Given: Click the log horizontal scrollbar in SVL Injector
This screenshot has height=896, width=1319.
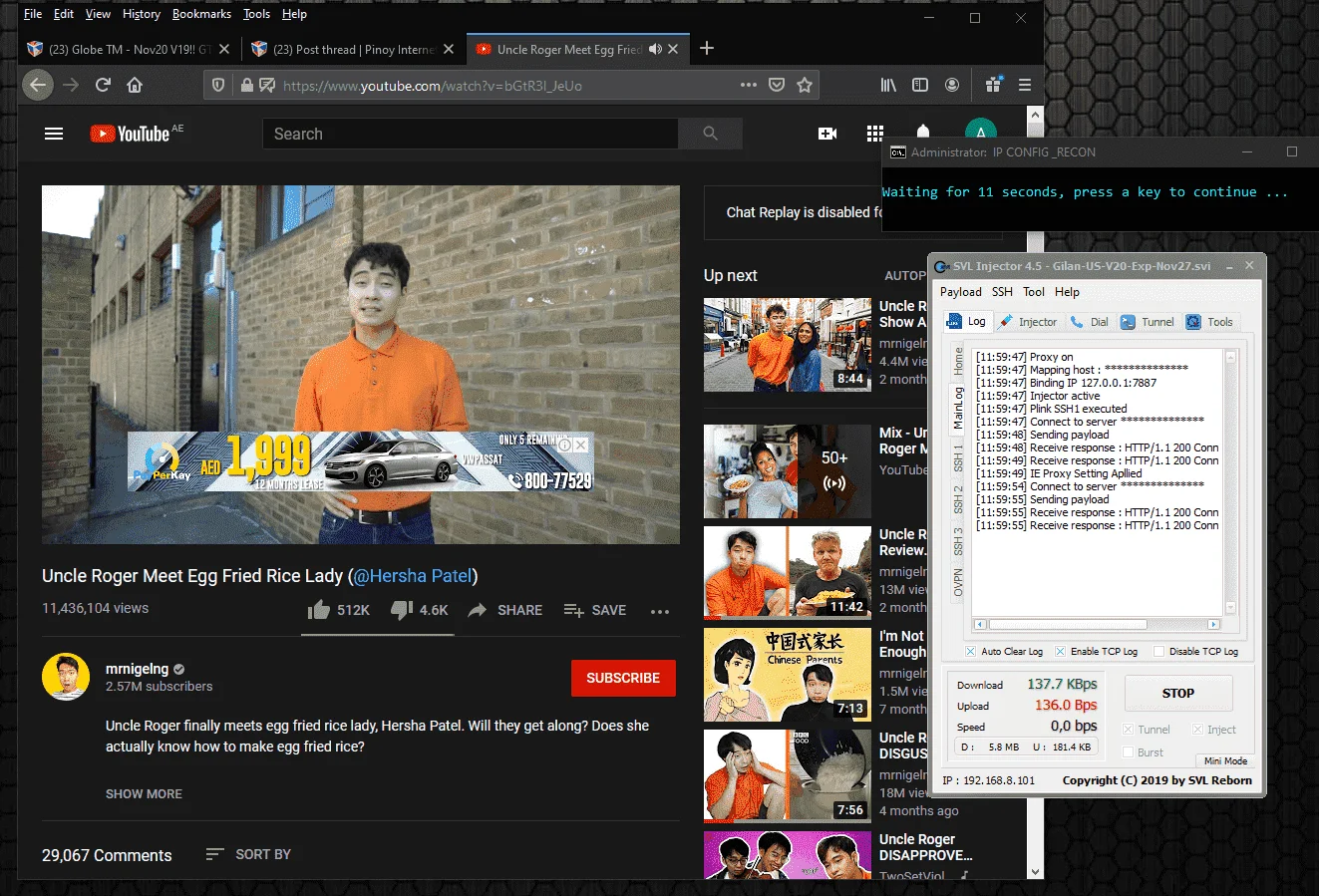Looking at the screenshot, I should point(1097,624).
